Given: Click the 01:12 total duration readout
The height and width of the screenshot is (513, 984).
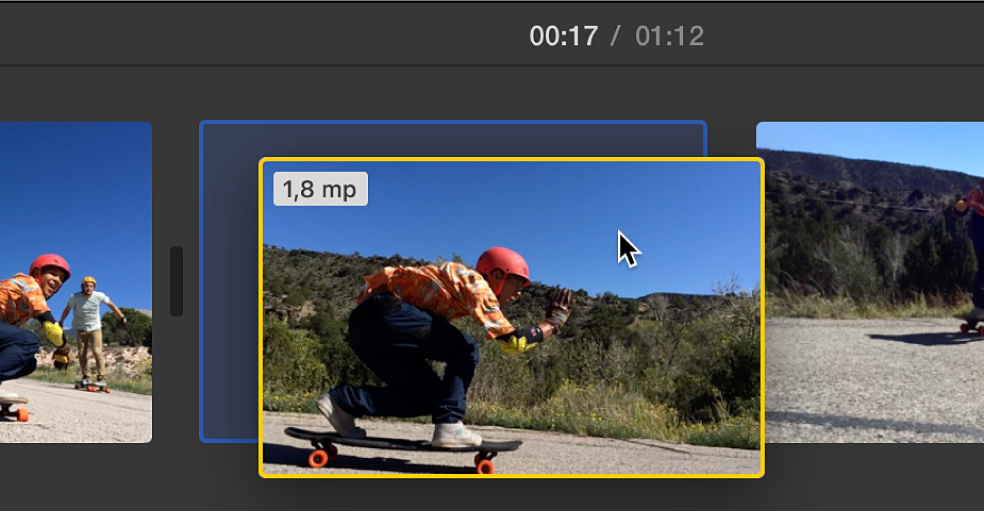Looking at the screenshot, I should coord(669,36).
